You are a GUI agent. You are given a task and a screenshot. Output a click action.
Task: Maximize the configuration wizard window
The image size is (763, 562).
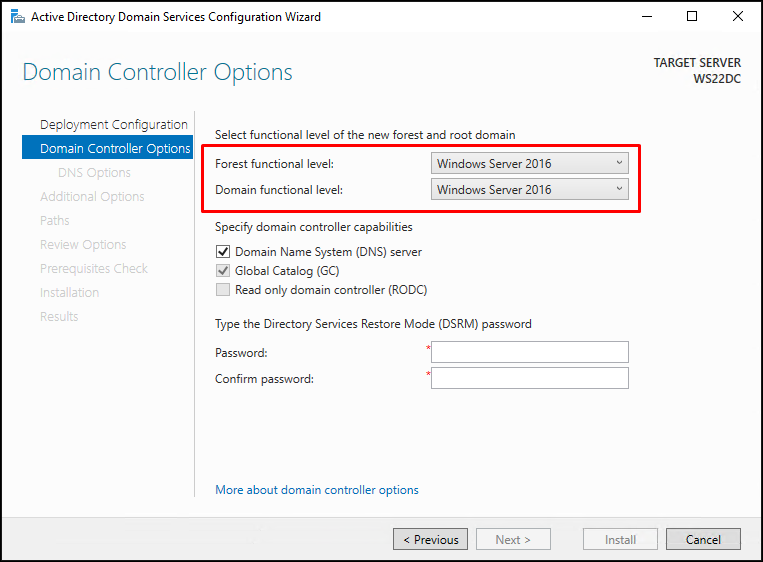click(692, 17)
